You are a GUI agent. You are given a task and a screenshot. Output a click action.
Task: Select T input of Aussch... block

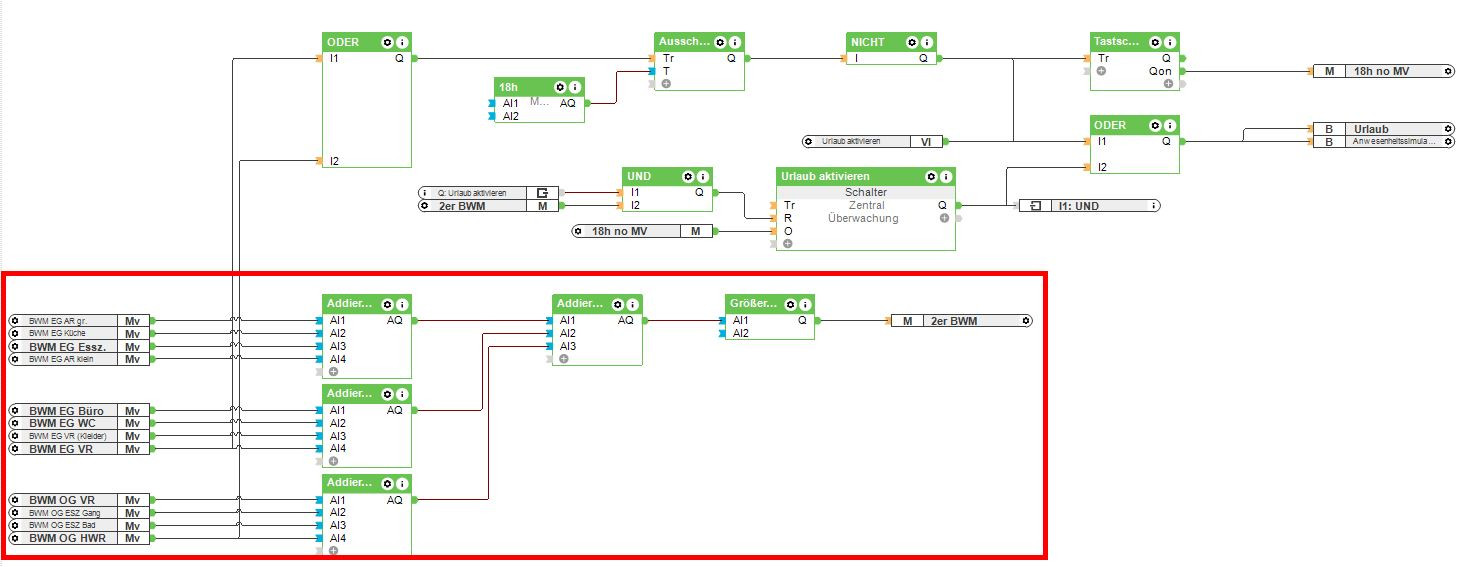point(667,71)
